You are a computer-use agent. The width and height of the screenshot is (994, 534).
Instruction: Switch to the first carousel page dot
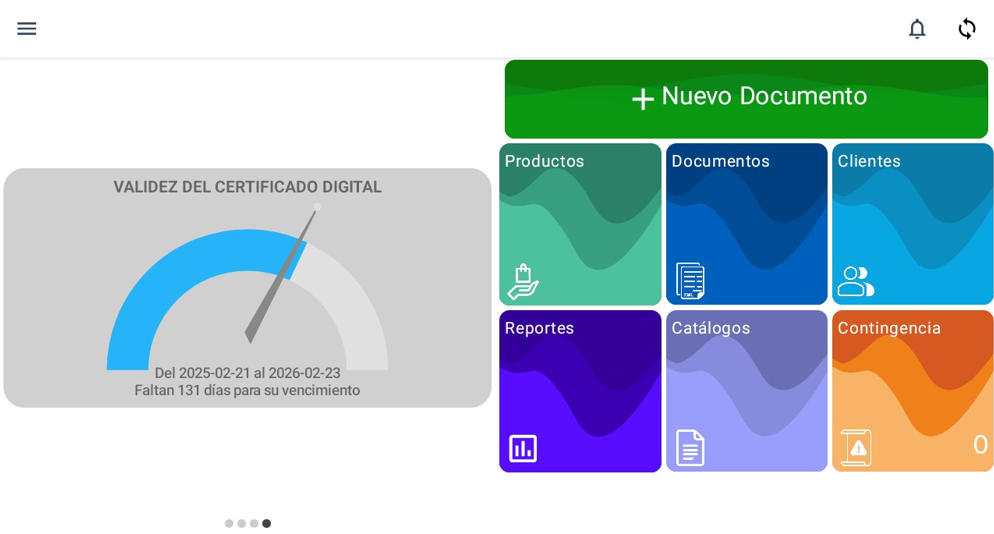pos(229,524)
